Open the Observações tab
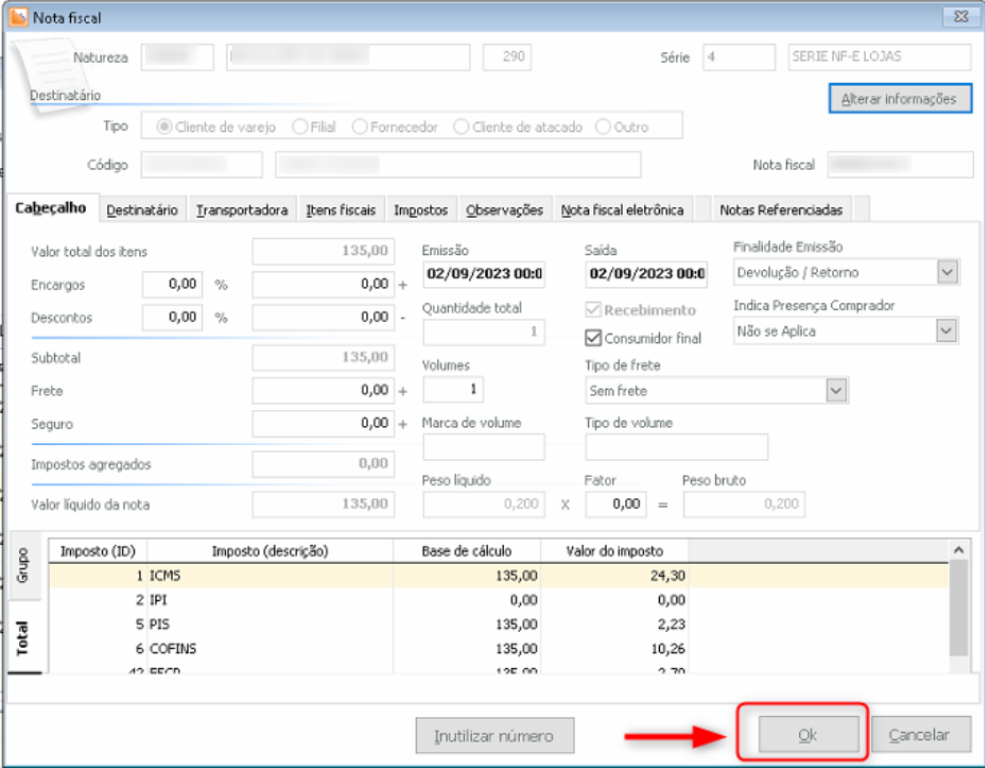Image resolution: width=985 pixels, height=768 pixels. [x=505, y=209]
